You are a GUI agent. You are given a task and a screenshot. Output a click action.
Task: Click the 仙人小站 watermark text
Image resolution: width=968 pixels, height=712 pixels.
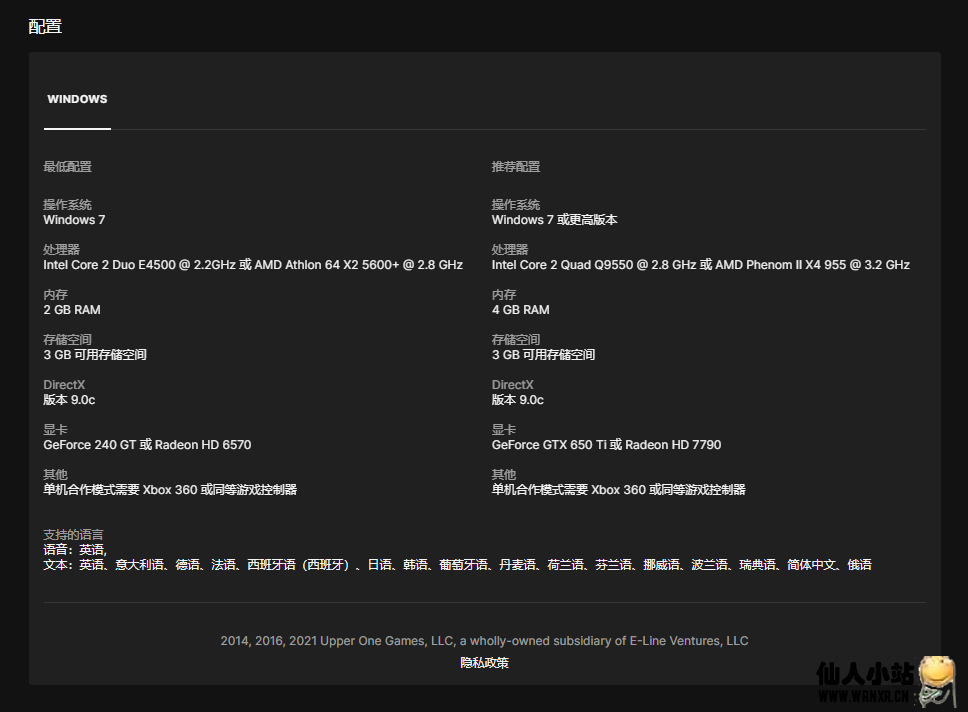[x=864, y=674]
